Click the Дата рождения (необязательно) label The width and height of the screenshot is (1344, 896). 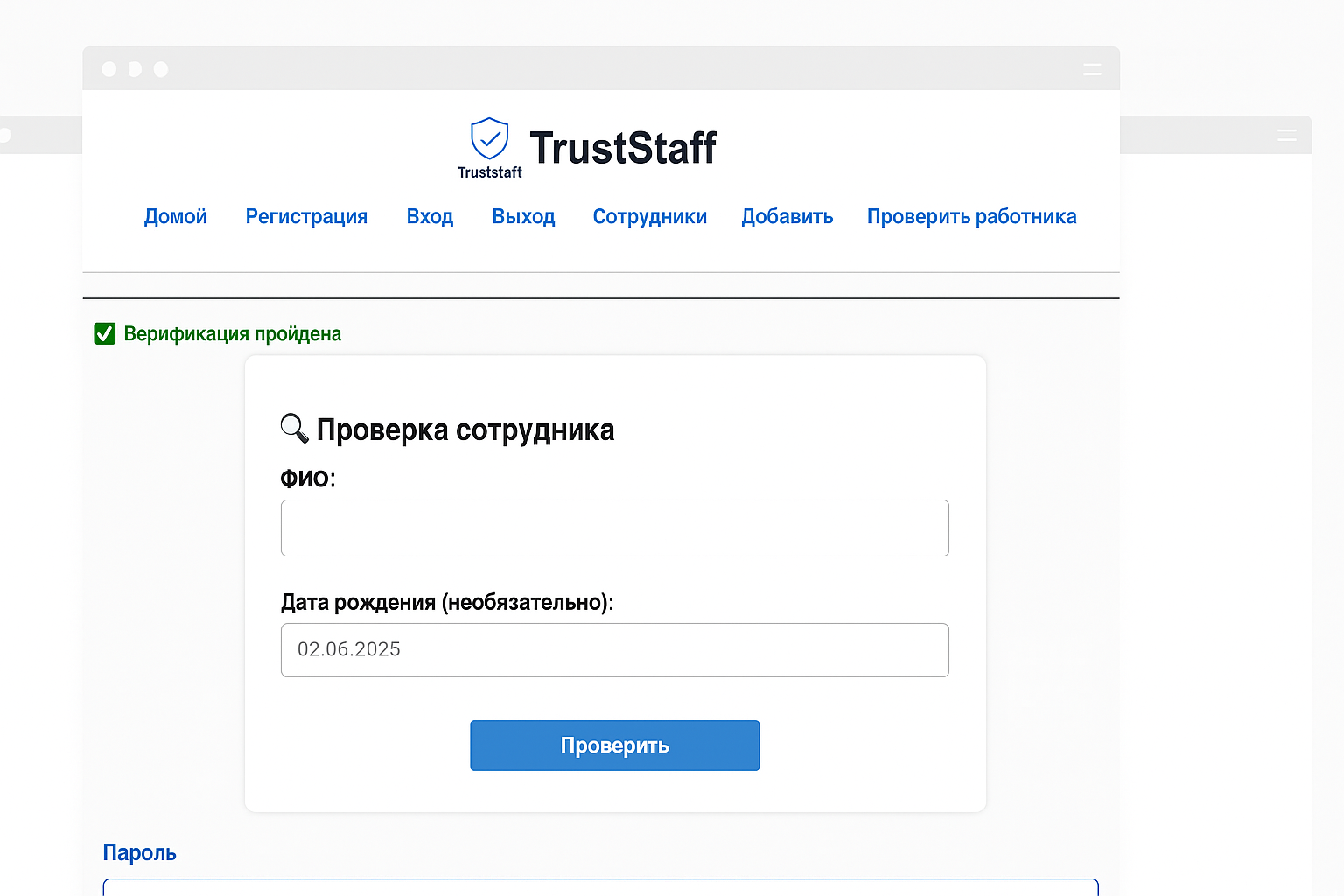(447, 602)
